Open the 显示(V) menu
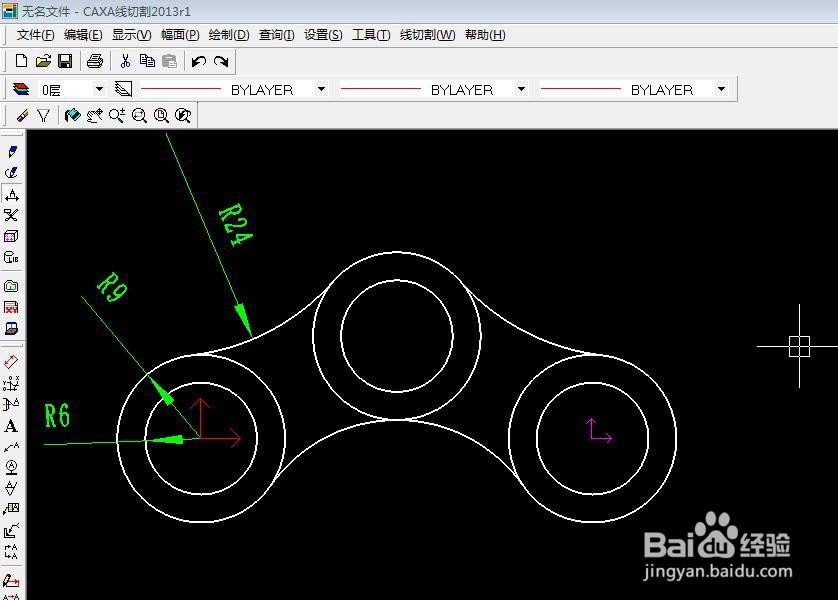 point(131,35)
